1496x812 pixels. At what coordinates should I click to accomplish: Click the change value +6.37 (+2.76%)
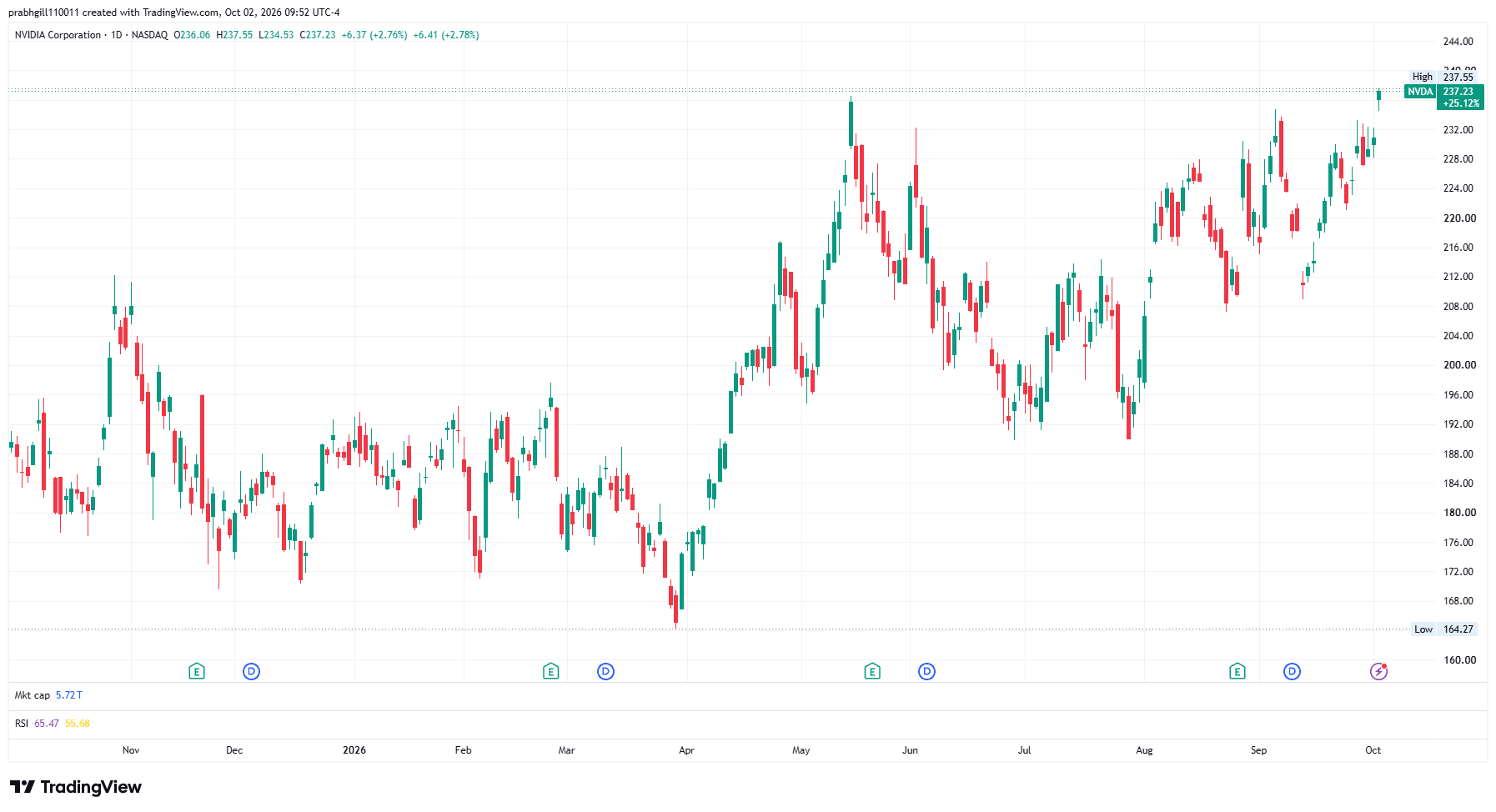pyautogui.click(x=374, y=35)
